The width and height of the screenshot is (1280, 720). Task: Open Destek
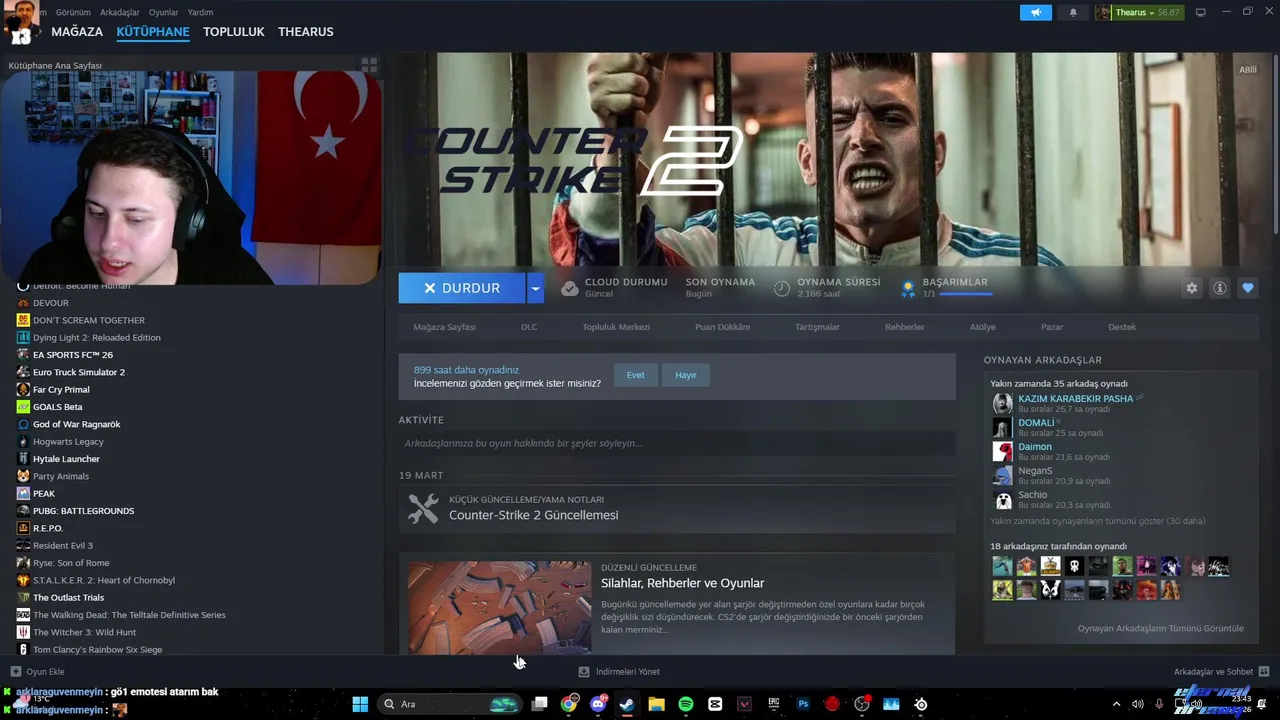point(1122,327)
